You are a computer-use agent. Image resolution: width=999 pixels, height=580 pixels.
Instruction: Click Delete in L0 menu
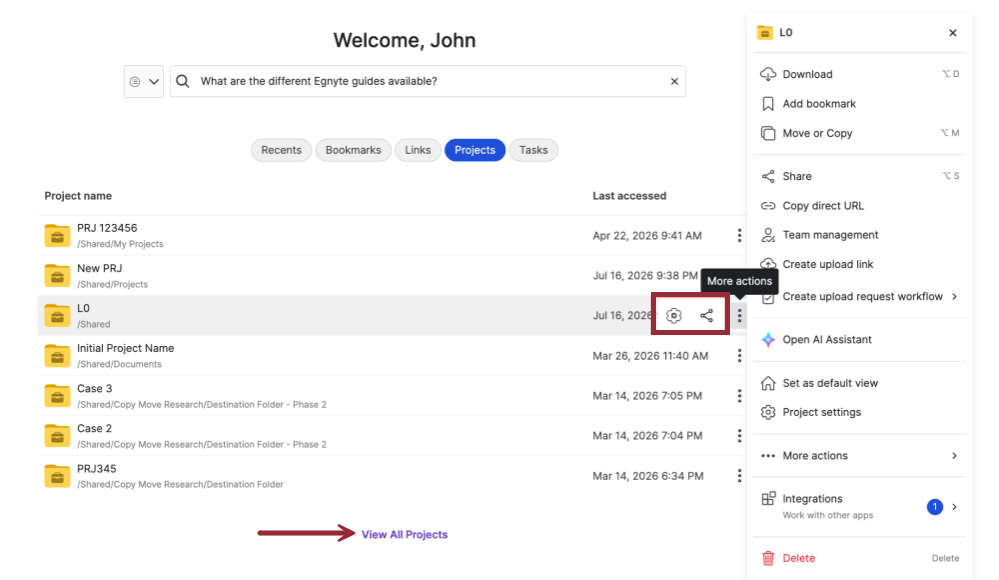pos(859,558)
